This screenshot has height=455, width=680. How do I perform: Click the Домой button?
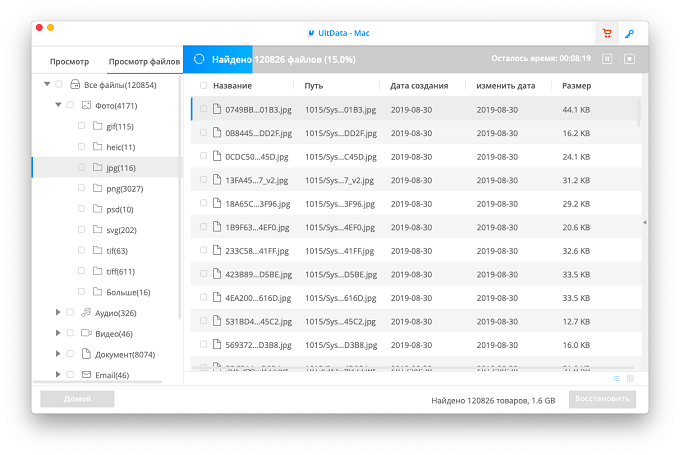[77, 399]
